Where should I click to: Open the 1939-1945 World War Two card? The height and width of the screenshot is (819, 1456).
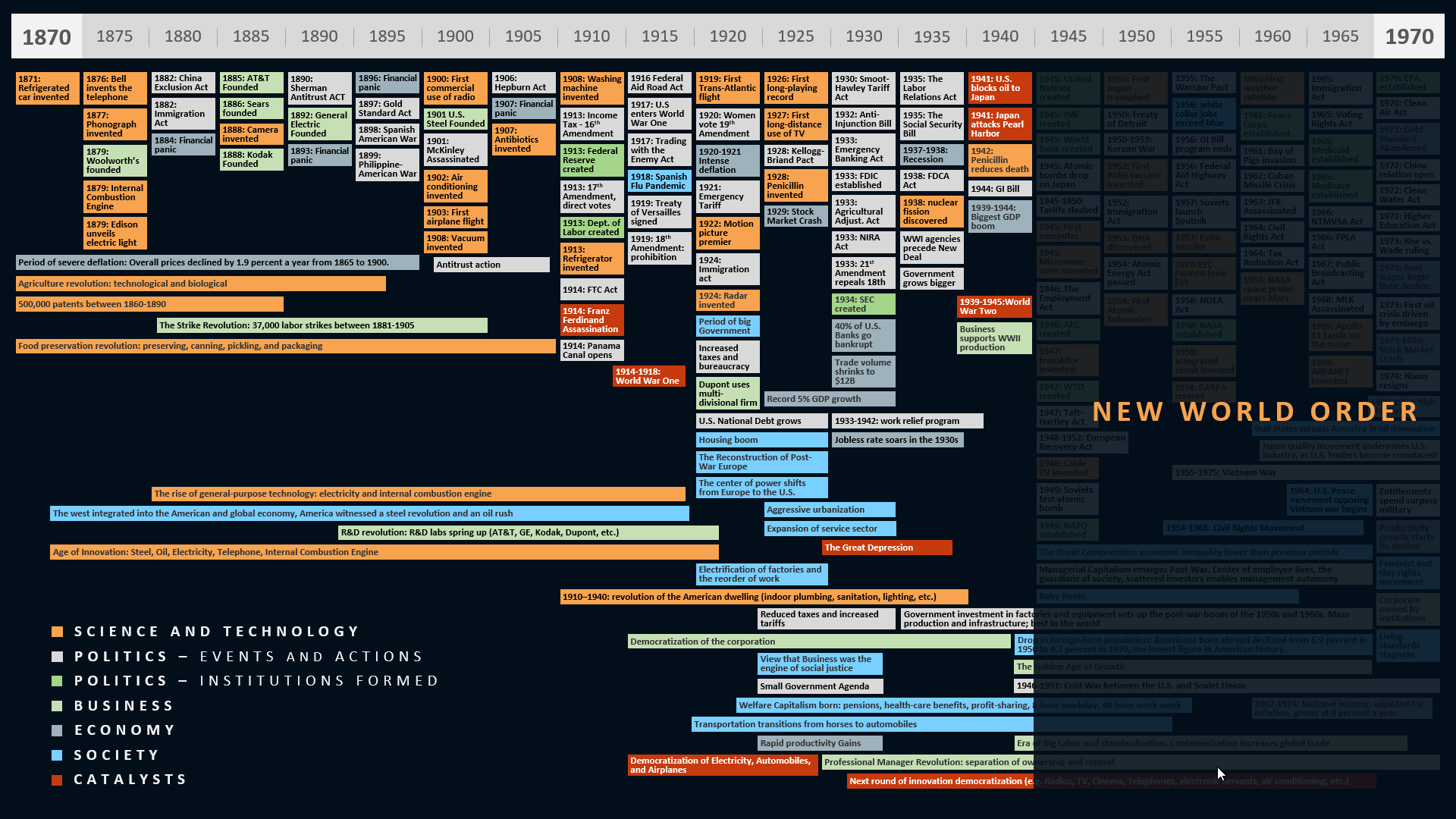(x=994, y=306)
